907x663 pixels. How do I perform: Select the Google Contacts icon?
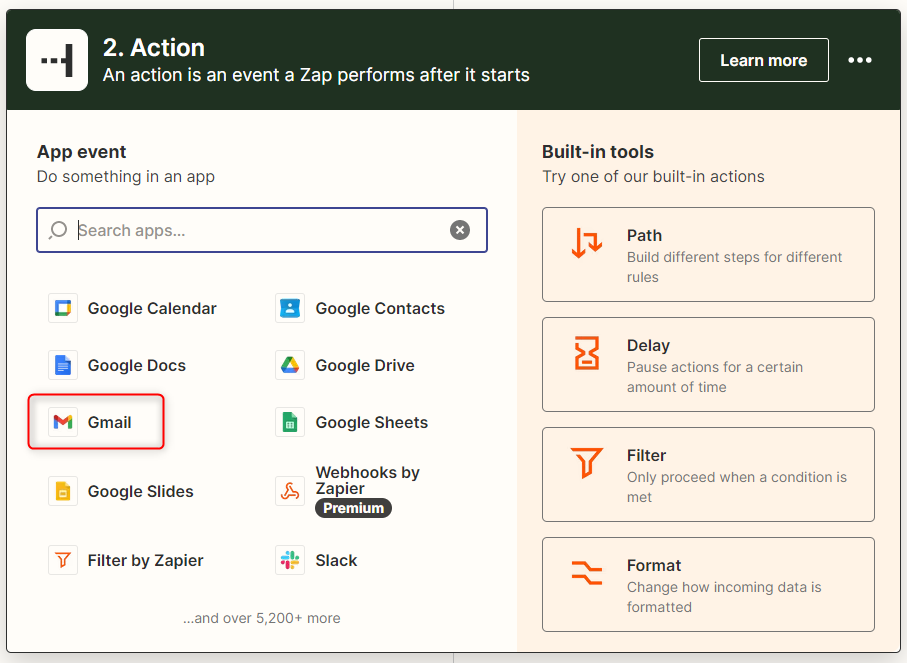pyautogui.click(x=290, y=308)
